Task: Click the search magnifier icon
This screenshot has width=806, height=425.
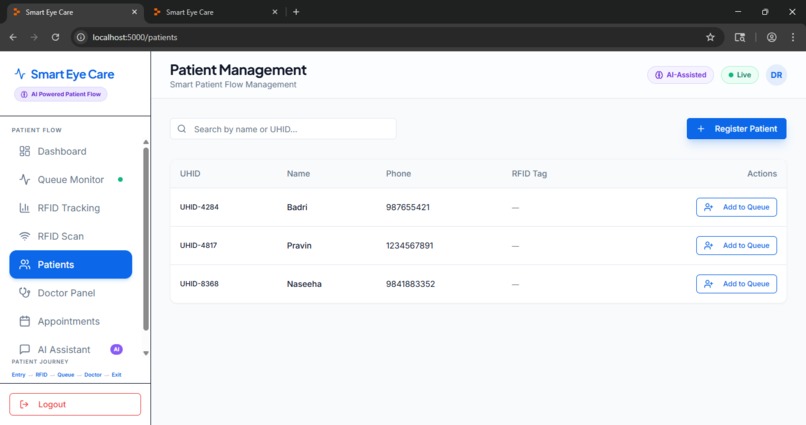Action: (x=182, y=129)
